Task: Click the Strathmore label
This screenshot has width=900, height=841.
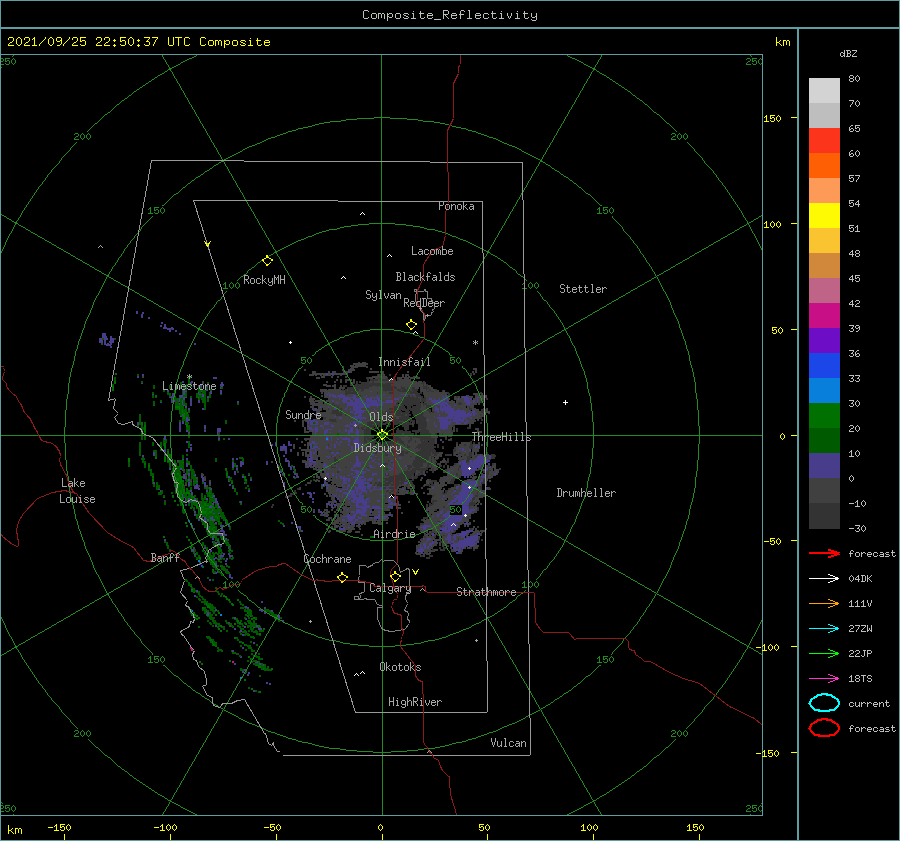Action: point(486,592)
